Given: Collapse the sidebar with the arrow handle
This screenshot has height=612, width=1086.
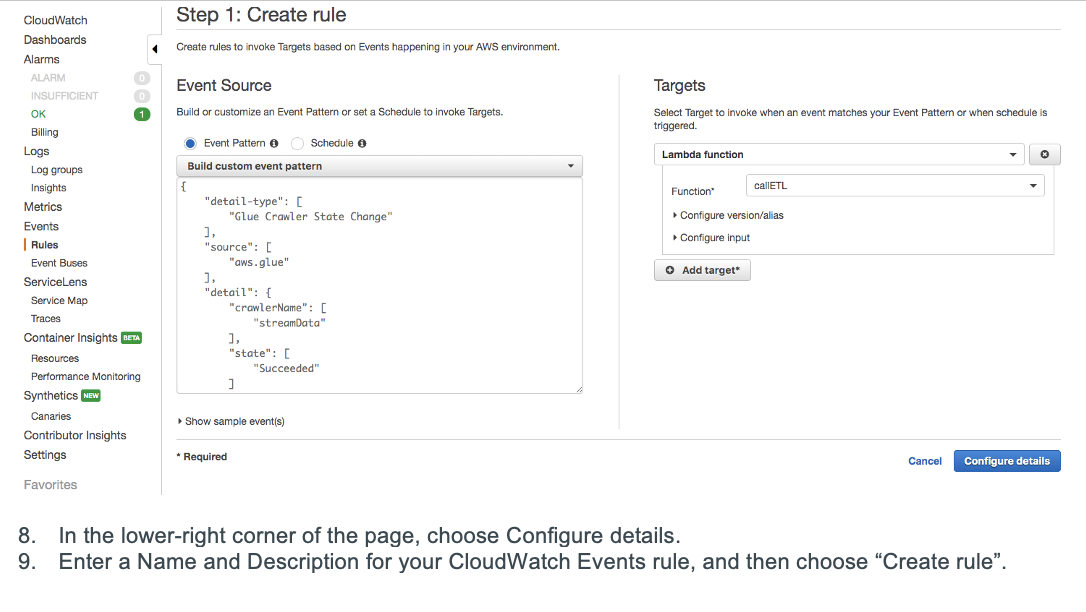Looking at the screenshot, I should tap(155, 49).
